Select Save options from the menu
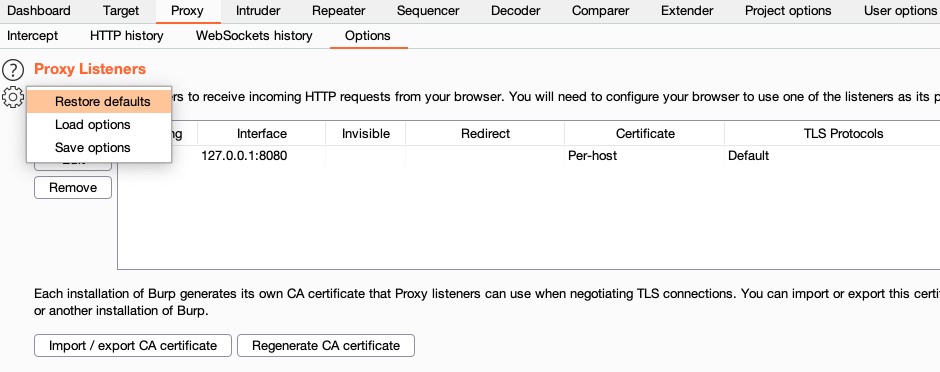Image resolution: width=940 pixels, height=372 pixels. tap(99, 147)
